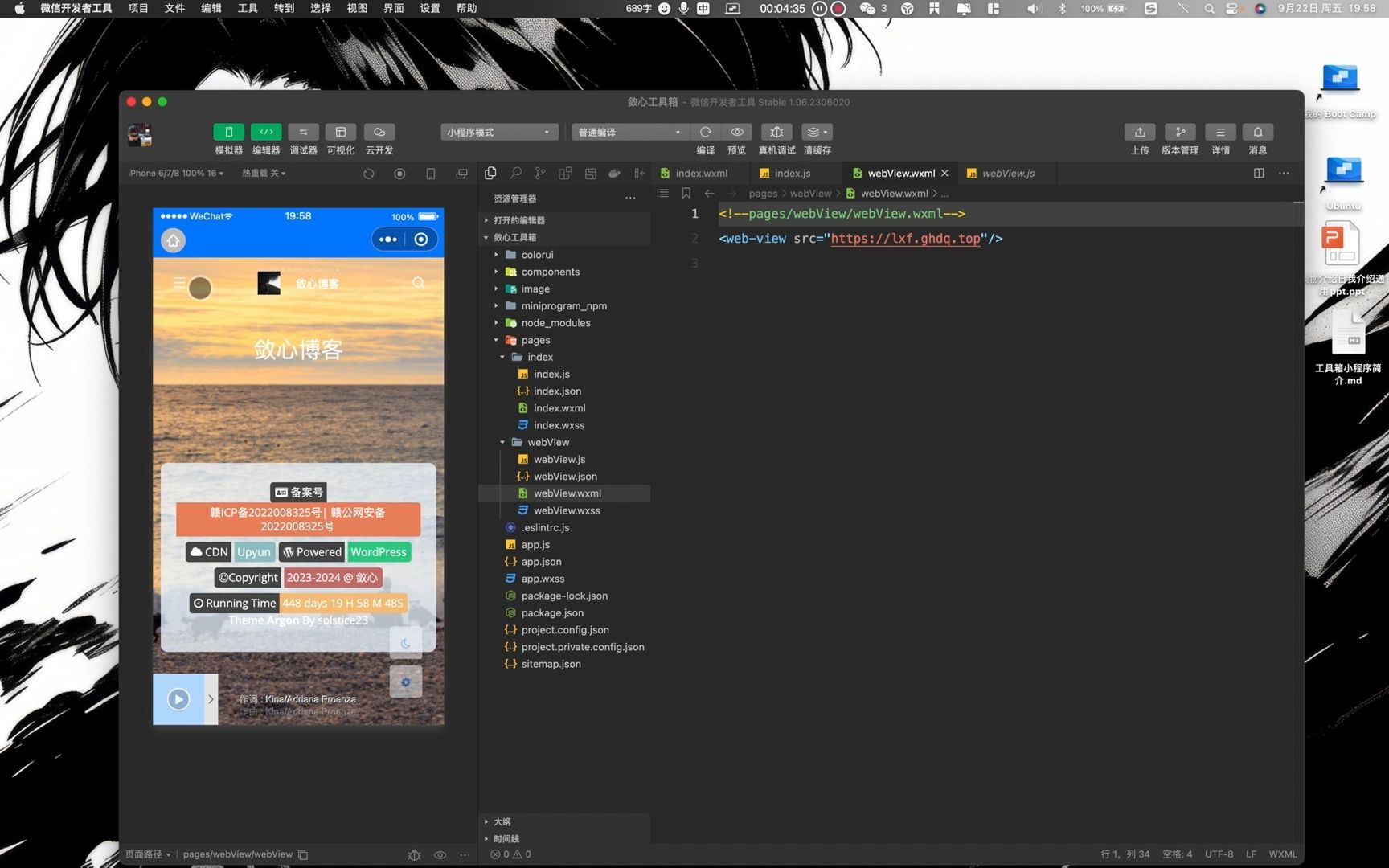Open the 普通编译 compile mode dropdown
This screenshot has height=868, width=1389.
630,132
